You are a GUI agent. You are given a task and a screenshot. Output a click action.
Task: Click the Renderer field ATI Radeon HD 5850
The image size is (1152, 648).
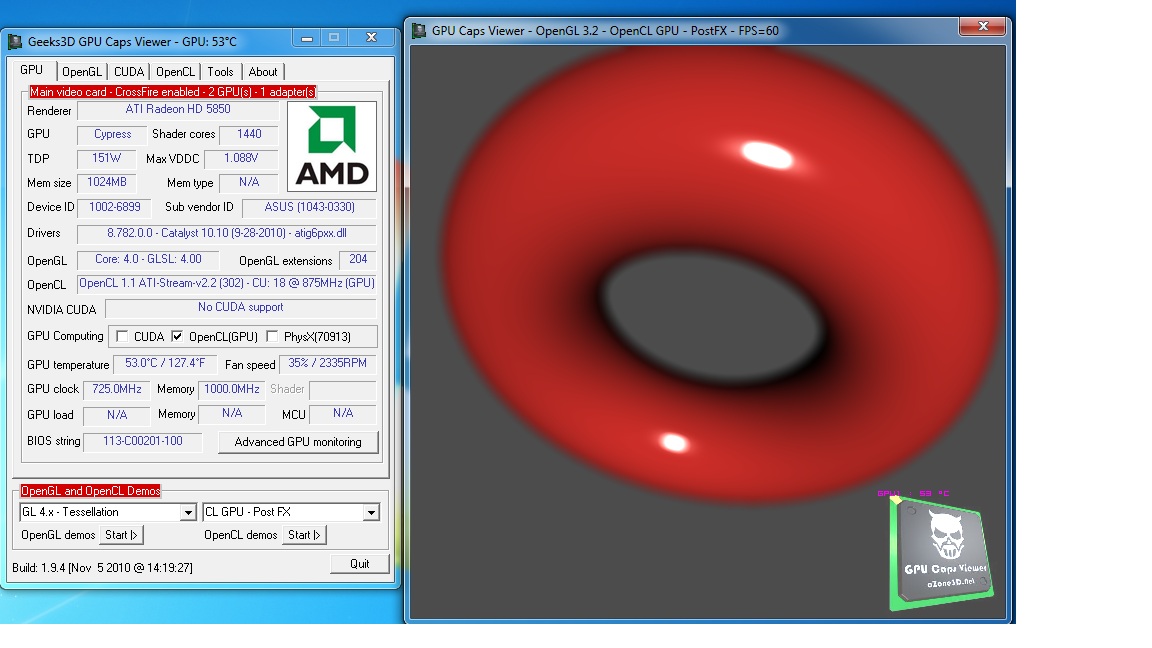(178, 109)
